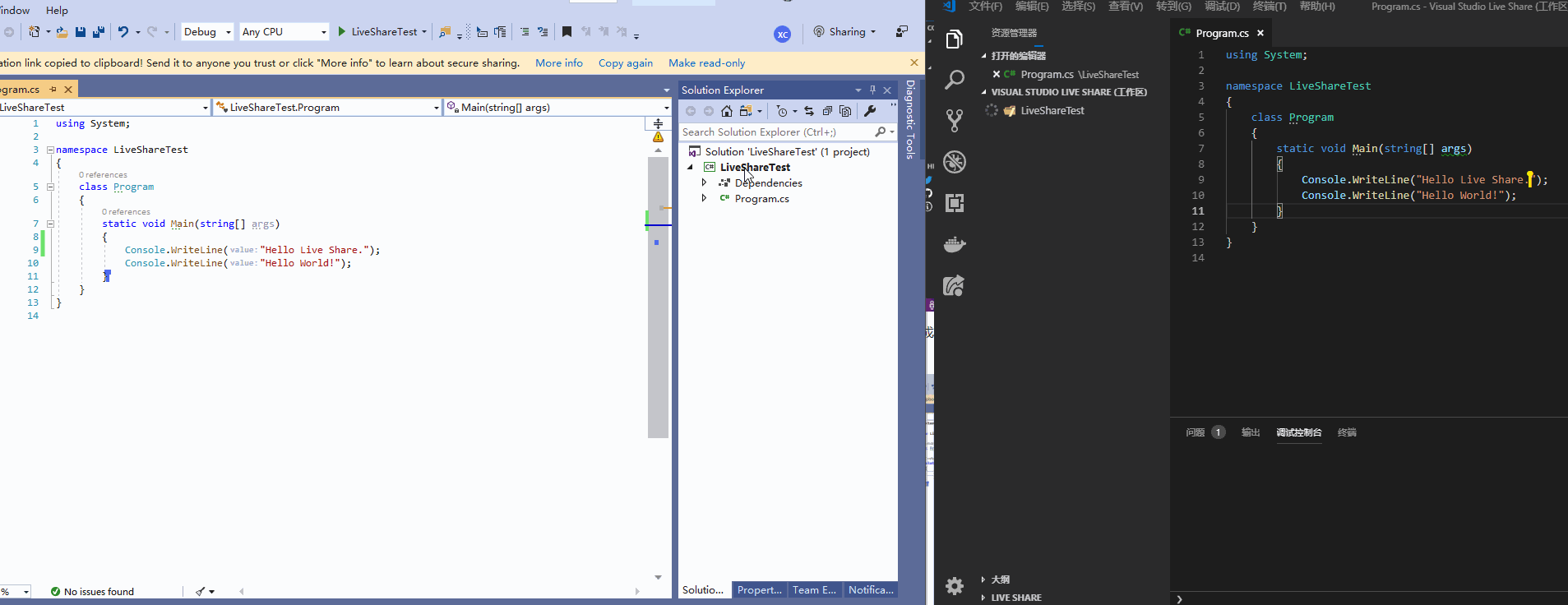Toggle the bookmark on current line
The width and height of the screenshot is (1568, 605).
[567, 32]
